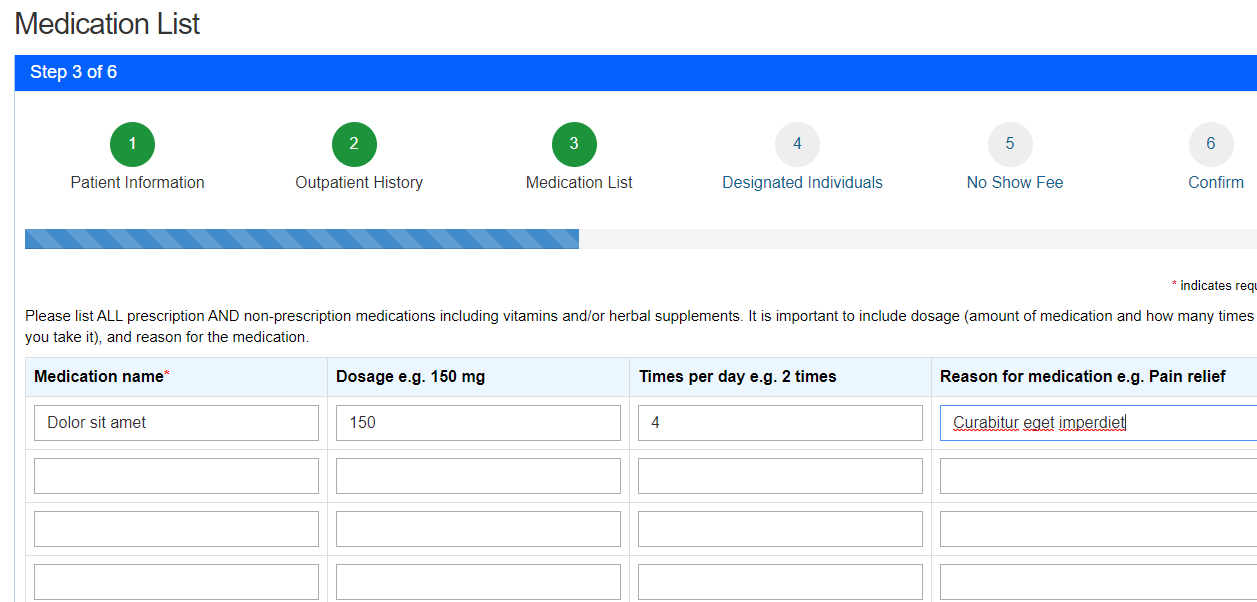Viewport: 1257px width, 602px height.
Task: Click third row reason for medication field
Action: pos(1098,529)
